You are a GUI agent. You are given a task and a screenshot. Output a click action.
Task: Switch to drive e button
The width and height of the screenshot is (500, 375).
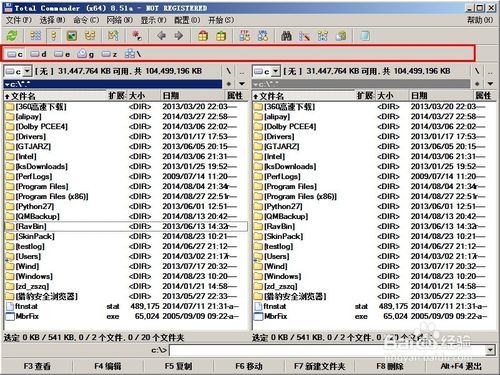62,54
